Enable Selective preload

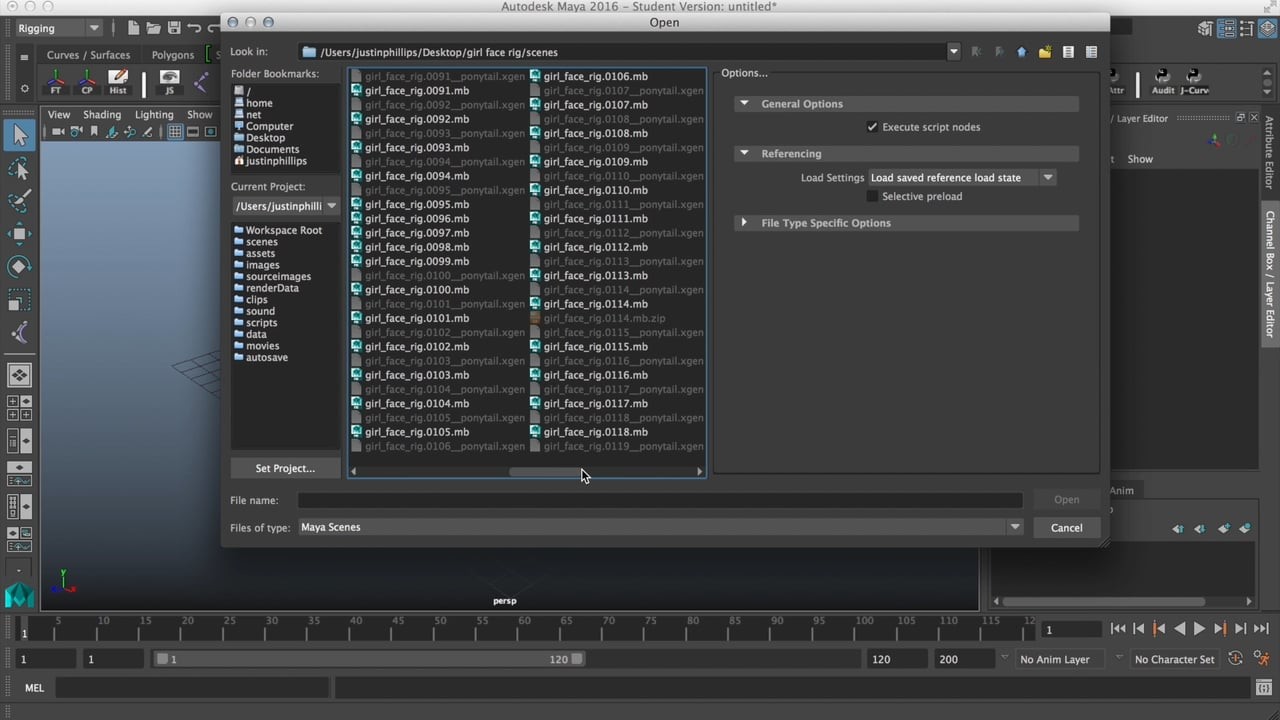(871, 196)
